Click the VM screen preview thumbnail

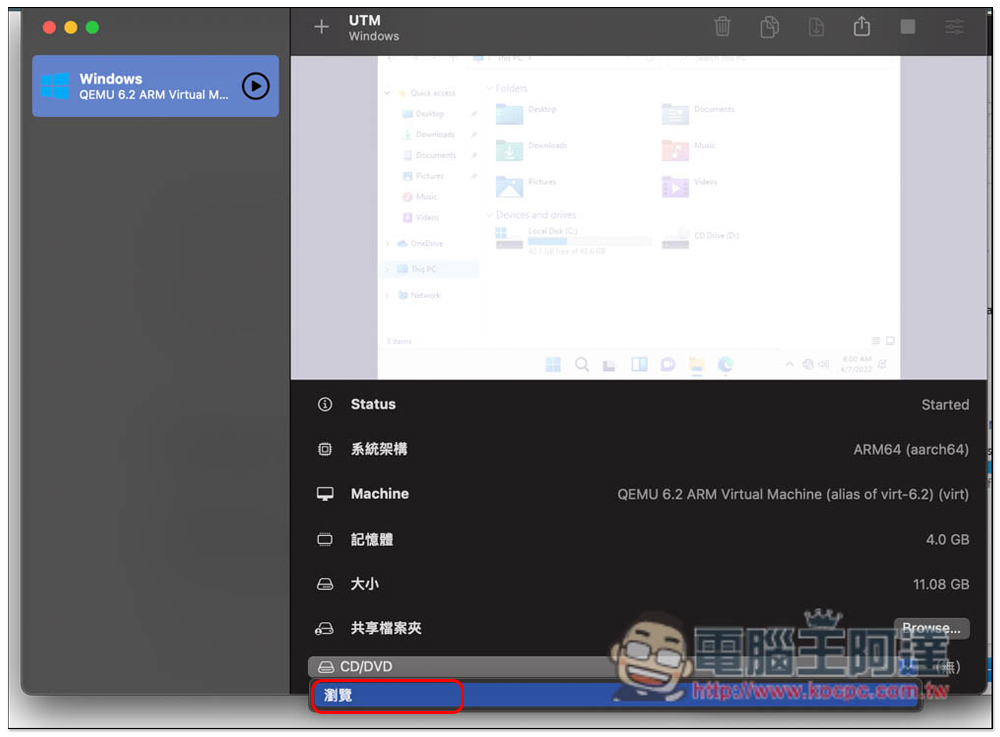click(x=638, y=217)
